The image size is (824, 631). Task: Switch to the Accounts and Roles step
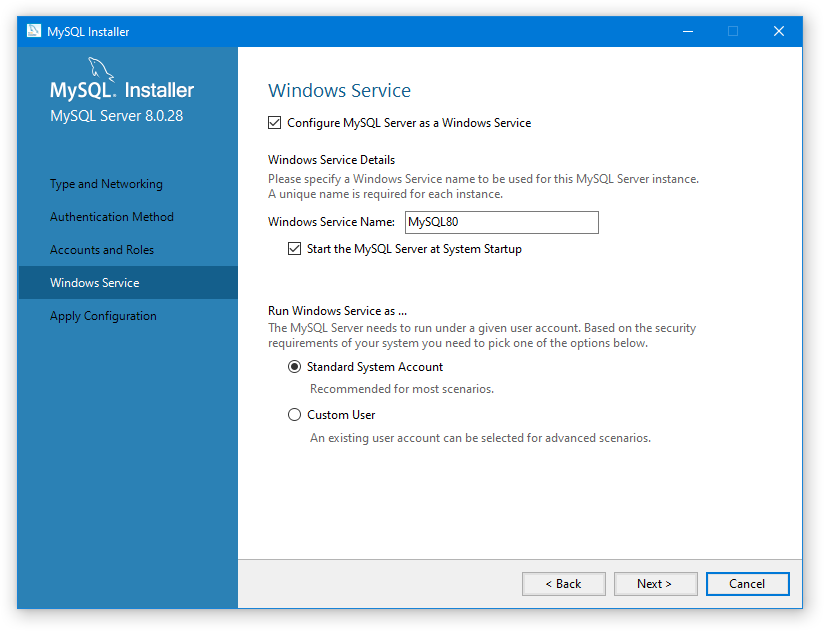pos(102,250)
